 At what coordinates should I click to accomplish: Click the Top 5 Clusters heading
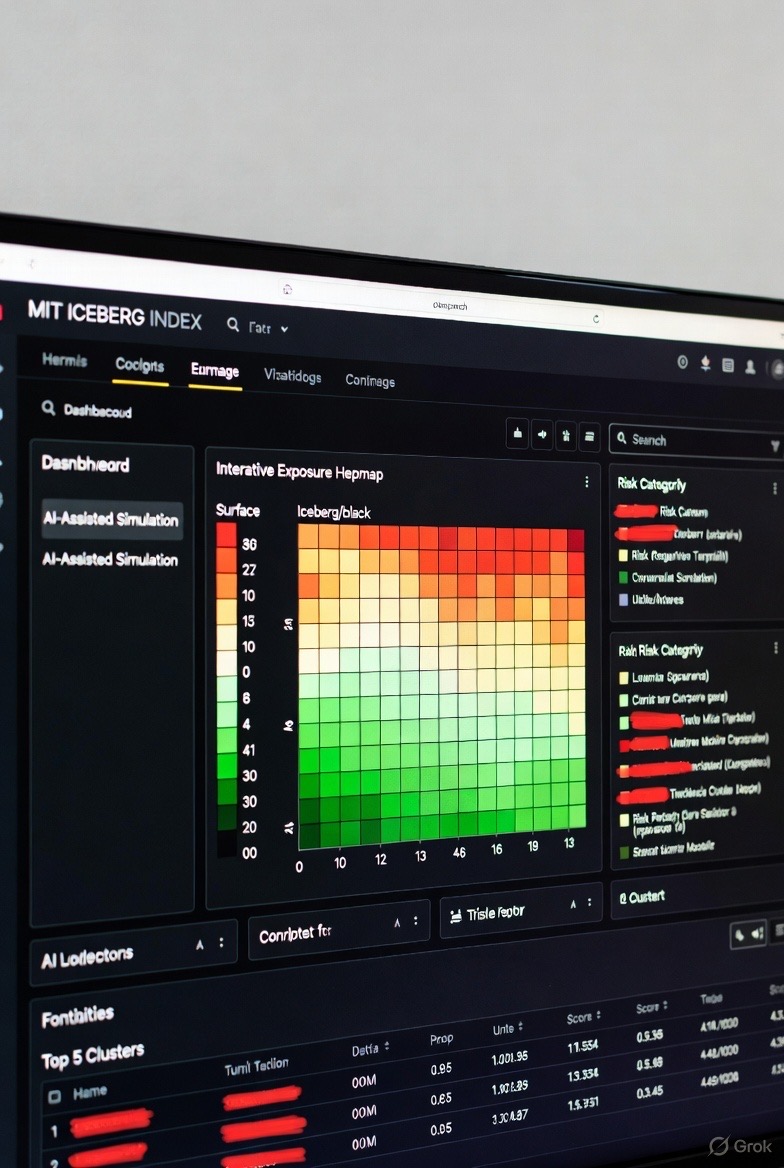tap(92, 1056)
